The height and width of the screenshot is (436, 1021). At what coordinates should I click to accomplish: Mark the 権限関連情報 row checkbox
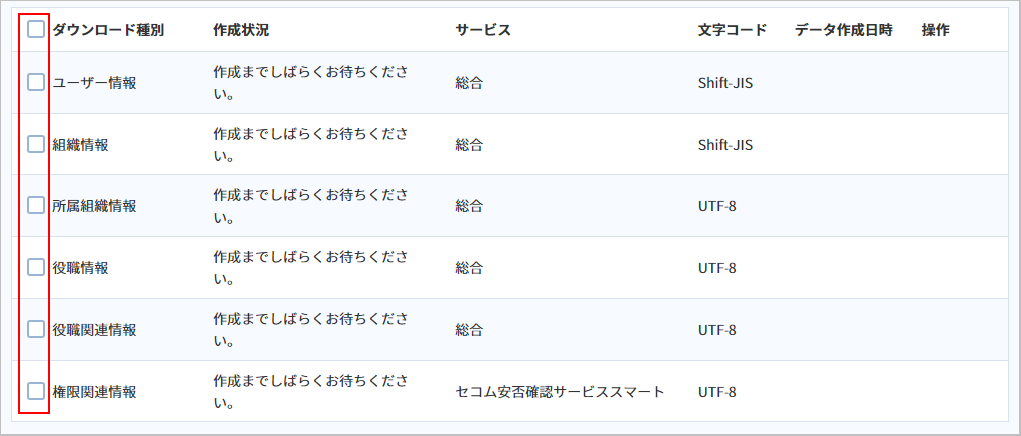coord(36,391)
